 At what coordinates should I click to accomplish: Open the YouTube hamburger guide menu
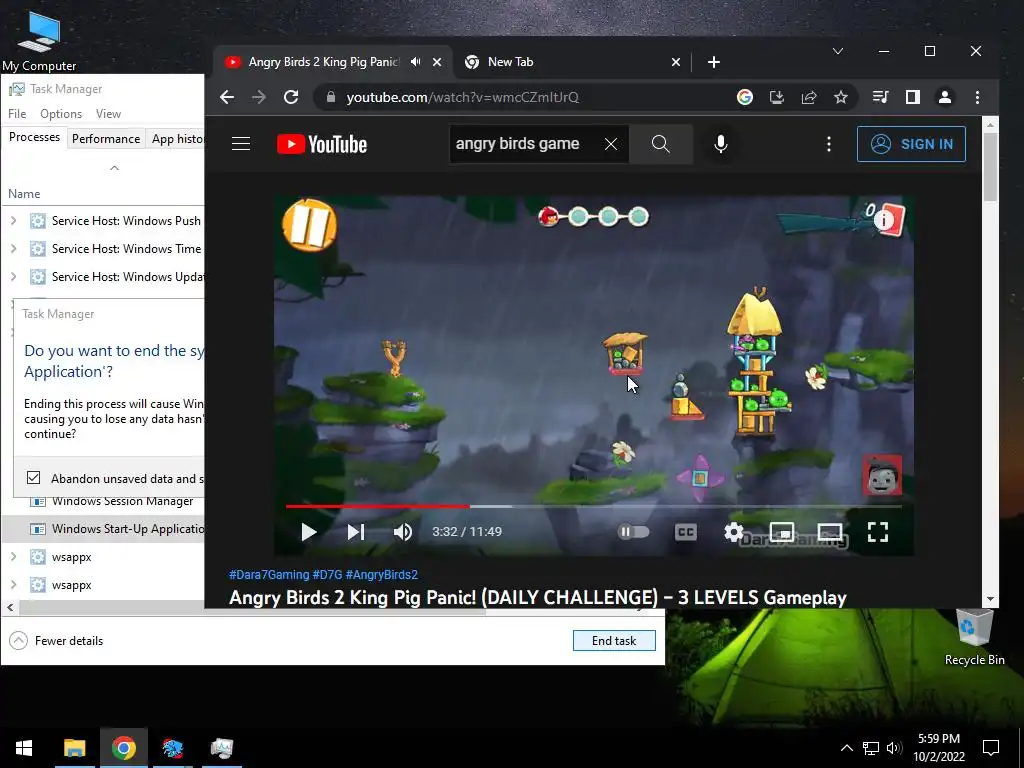(x=241, y=144)
